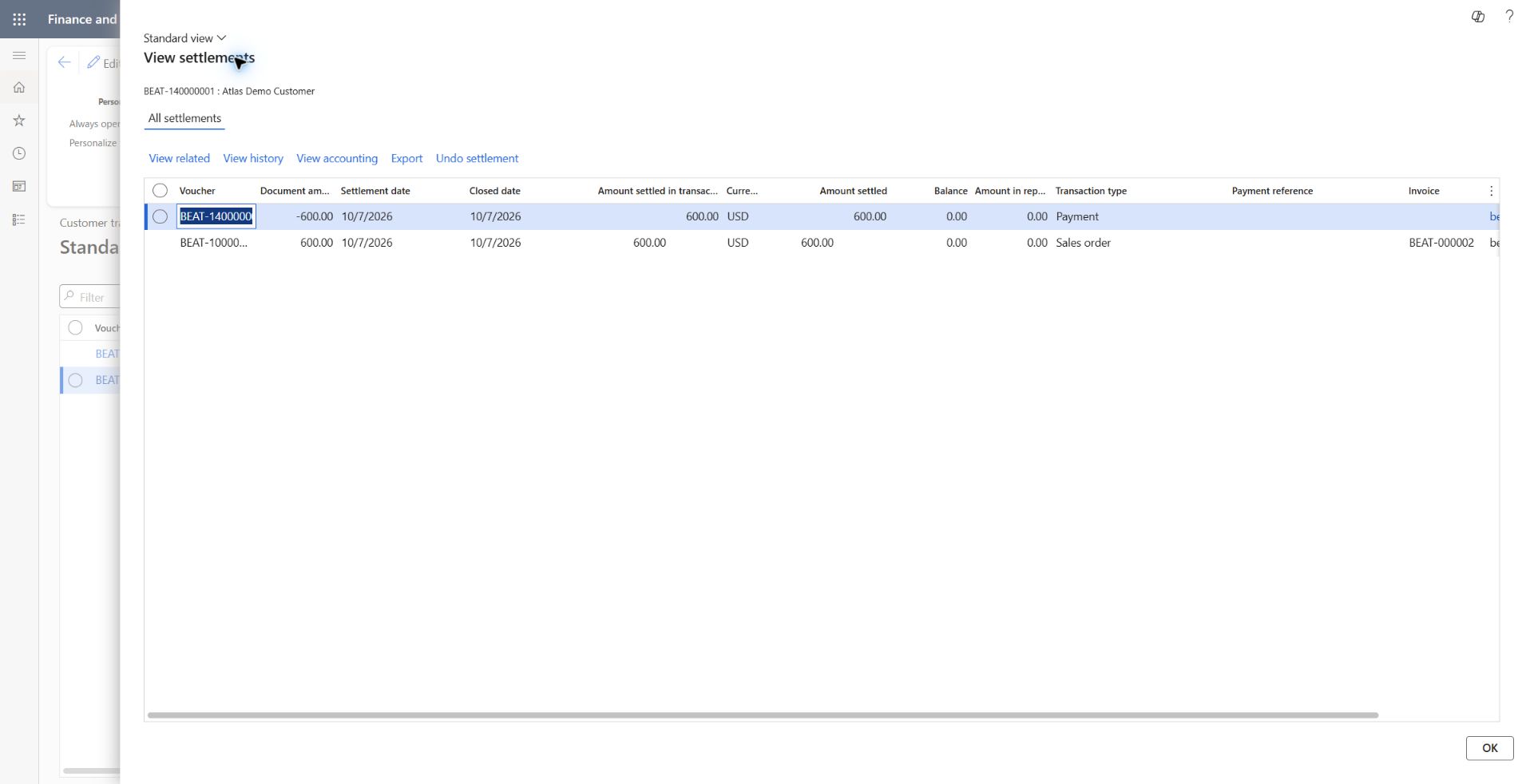Click the Finance and Operations title link
The image size is (1530, 784).
(81, 19)
